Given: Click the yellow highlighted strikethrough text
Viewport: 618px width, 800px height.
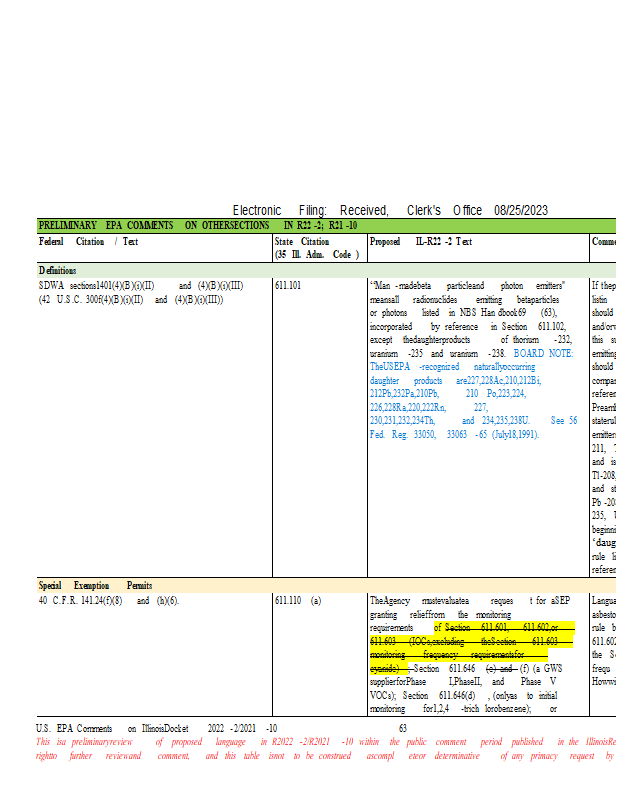Looking at the screenshot, I should (x=470, y=640).
